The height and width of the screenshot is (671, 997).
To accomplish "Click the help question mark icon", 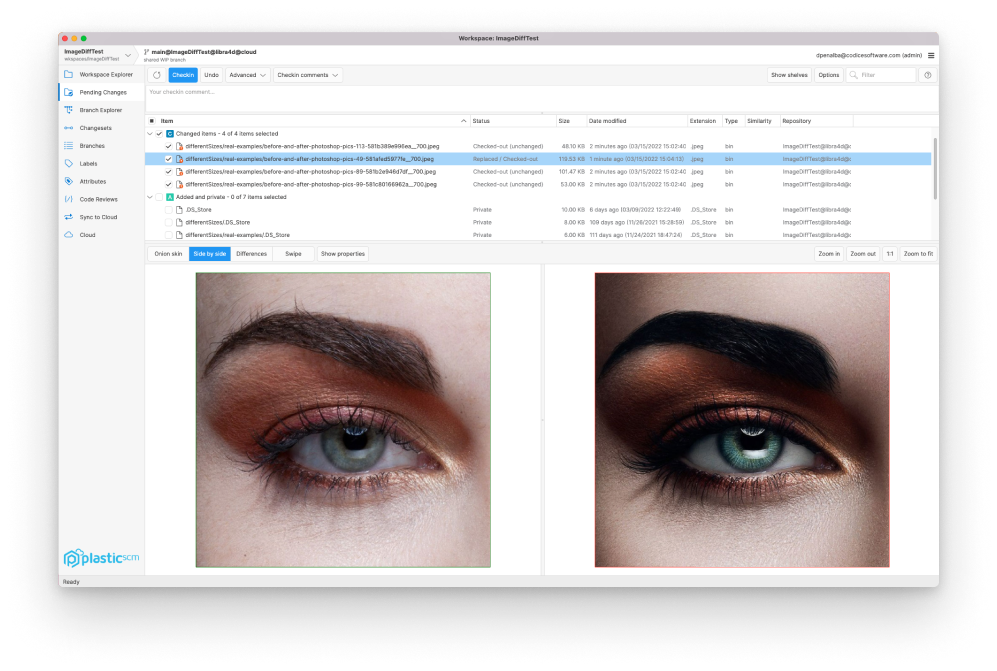I will (928, 75).
